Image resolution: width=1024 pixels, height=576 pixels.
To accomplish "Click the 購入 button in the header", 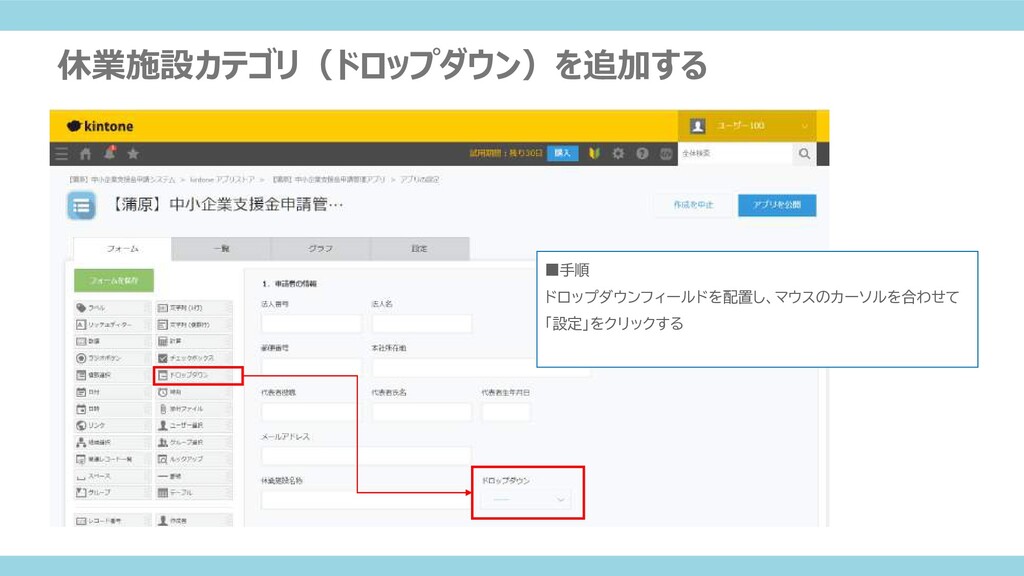I will 562,153.
